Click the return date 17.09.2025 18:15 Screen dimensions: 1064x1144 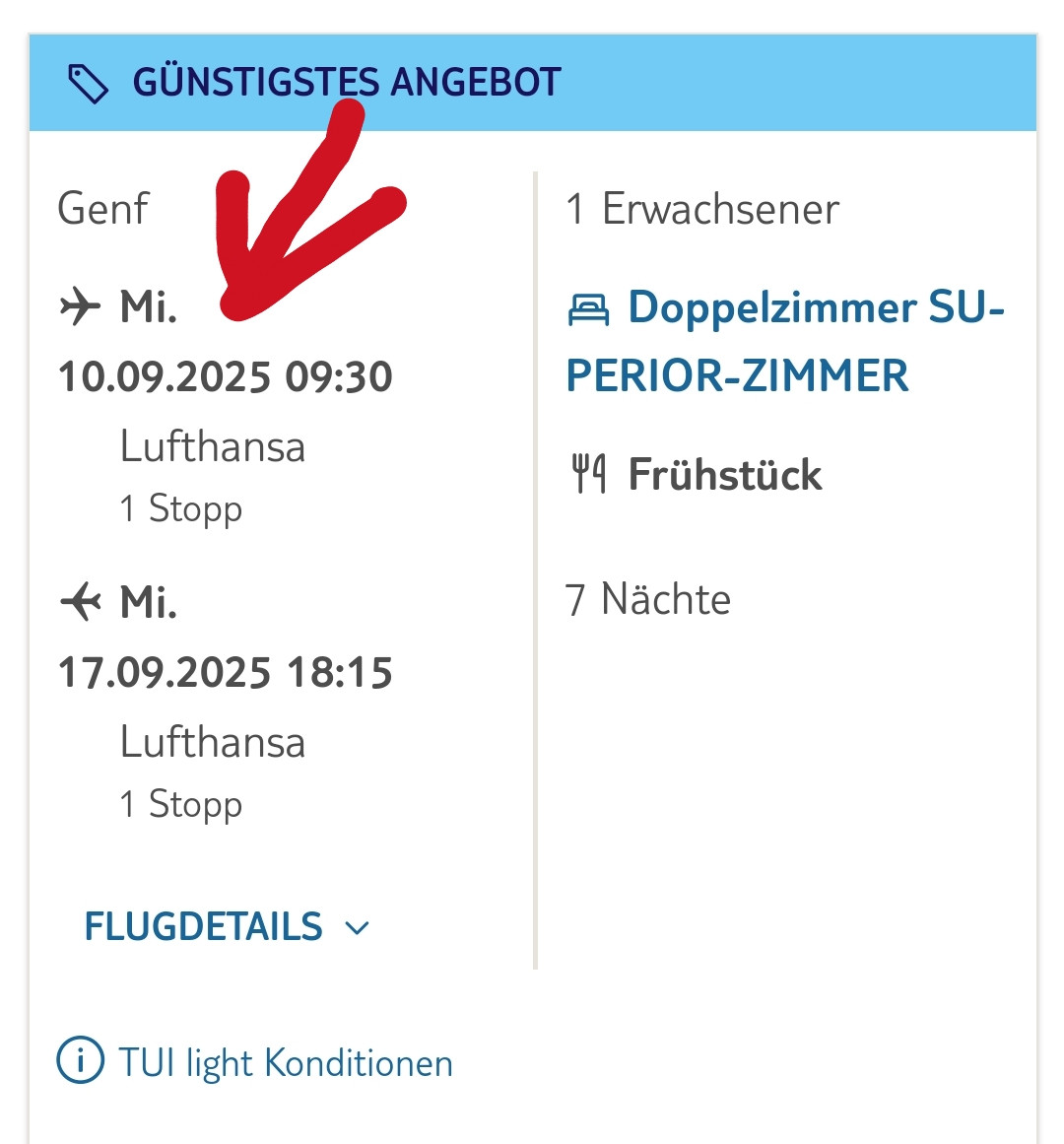(x=226, y=672)
